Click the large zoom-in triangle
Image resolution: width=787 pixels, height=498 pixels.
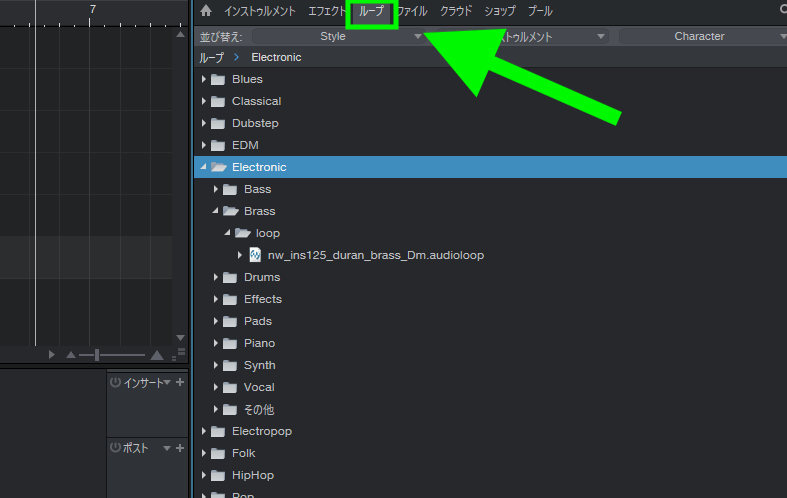[157, 355]
